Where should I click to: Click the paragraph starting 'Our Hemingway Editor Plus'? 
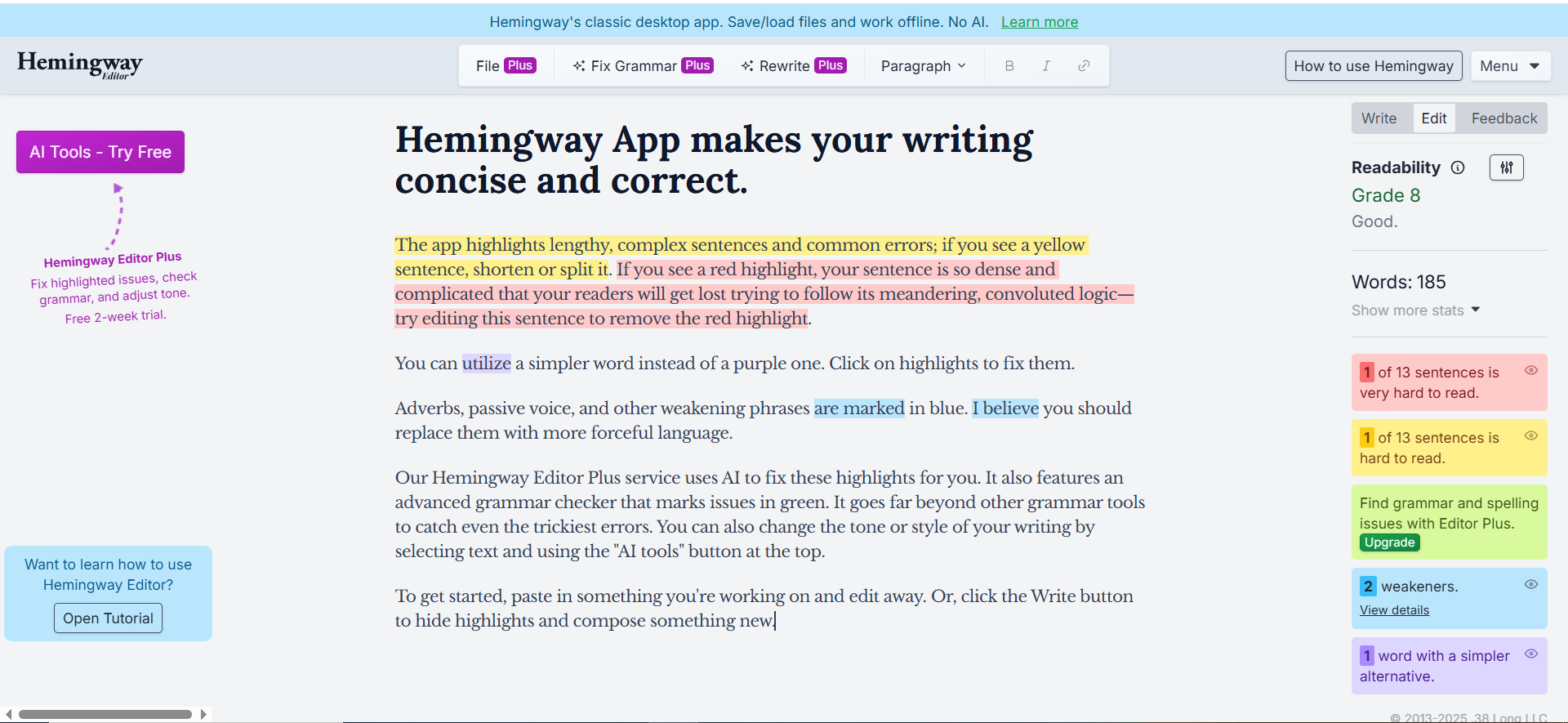pos(770,515)
